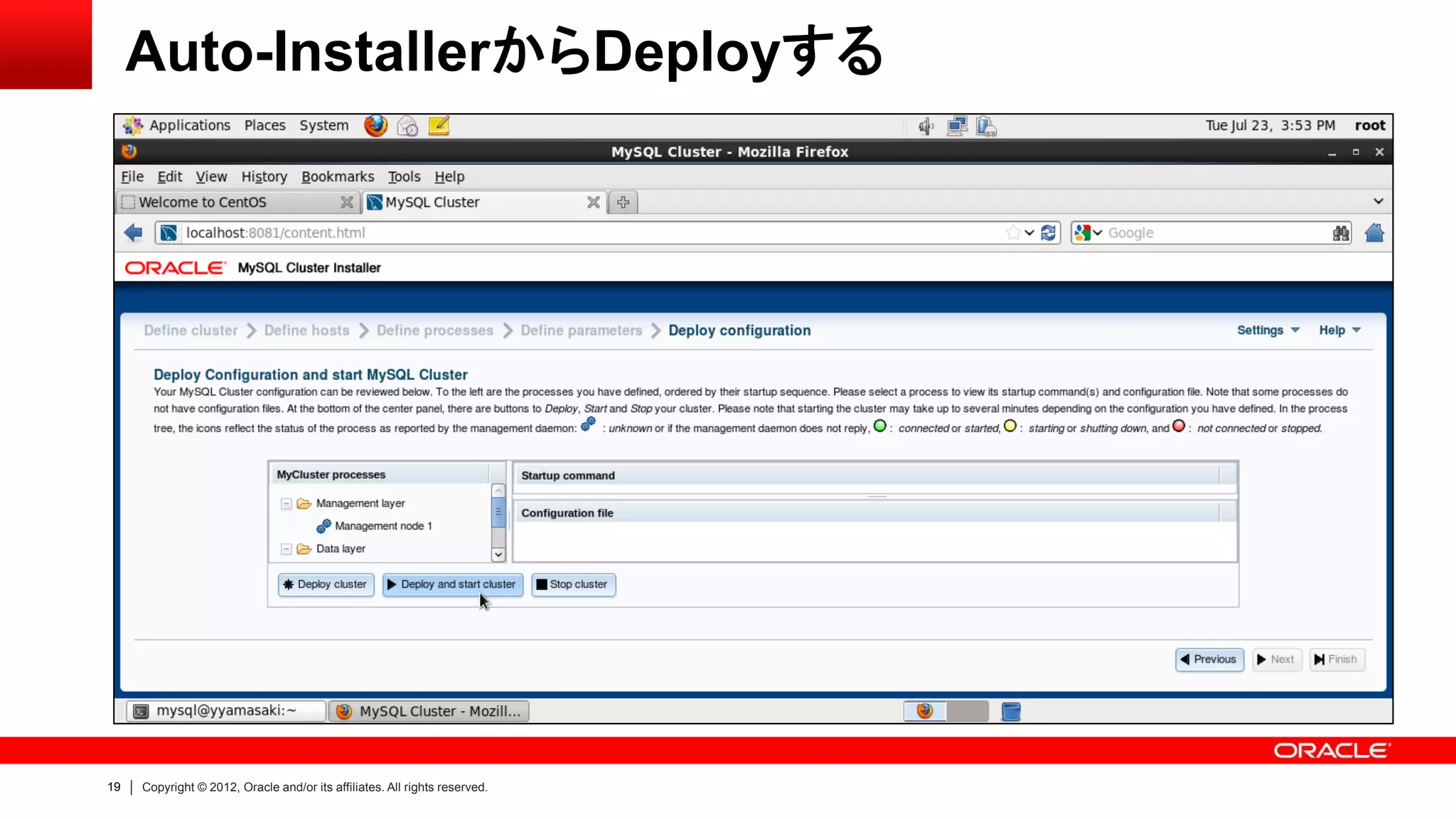This screenshot has width=1456, height=819.
Task: Click the bookmark star in address bar
Action: tap(1013, 232)
